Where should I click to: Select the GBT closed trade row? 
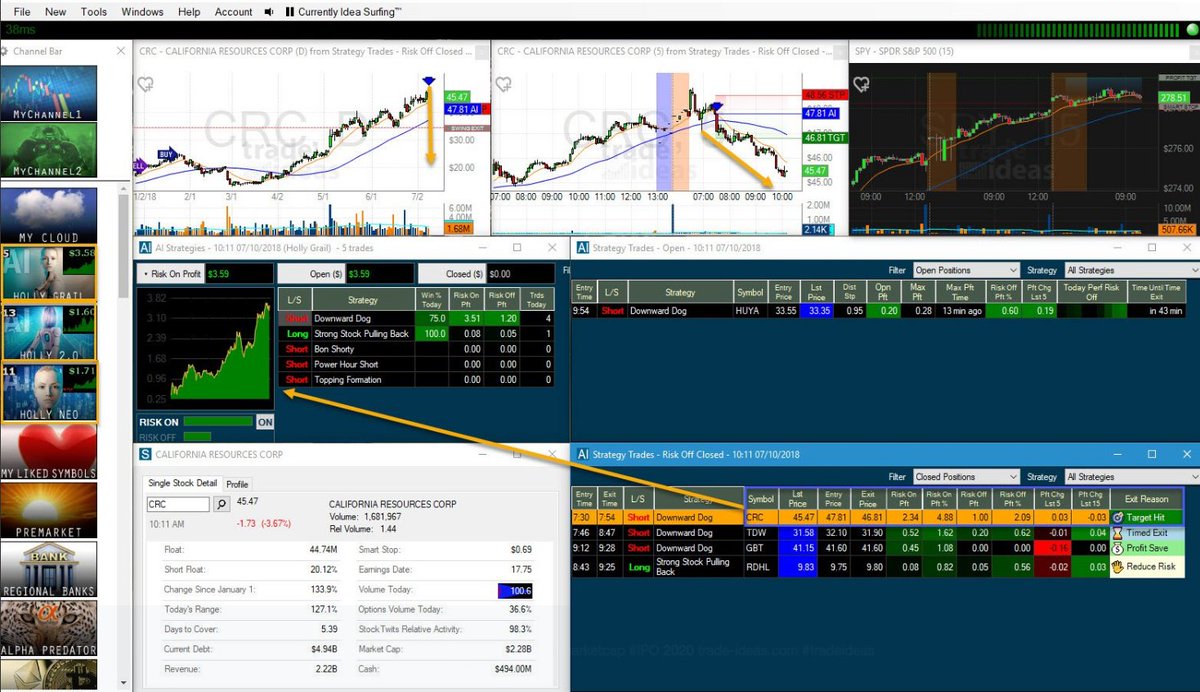[876, 548]
